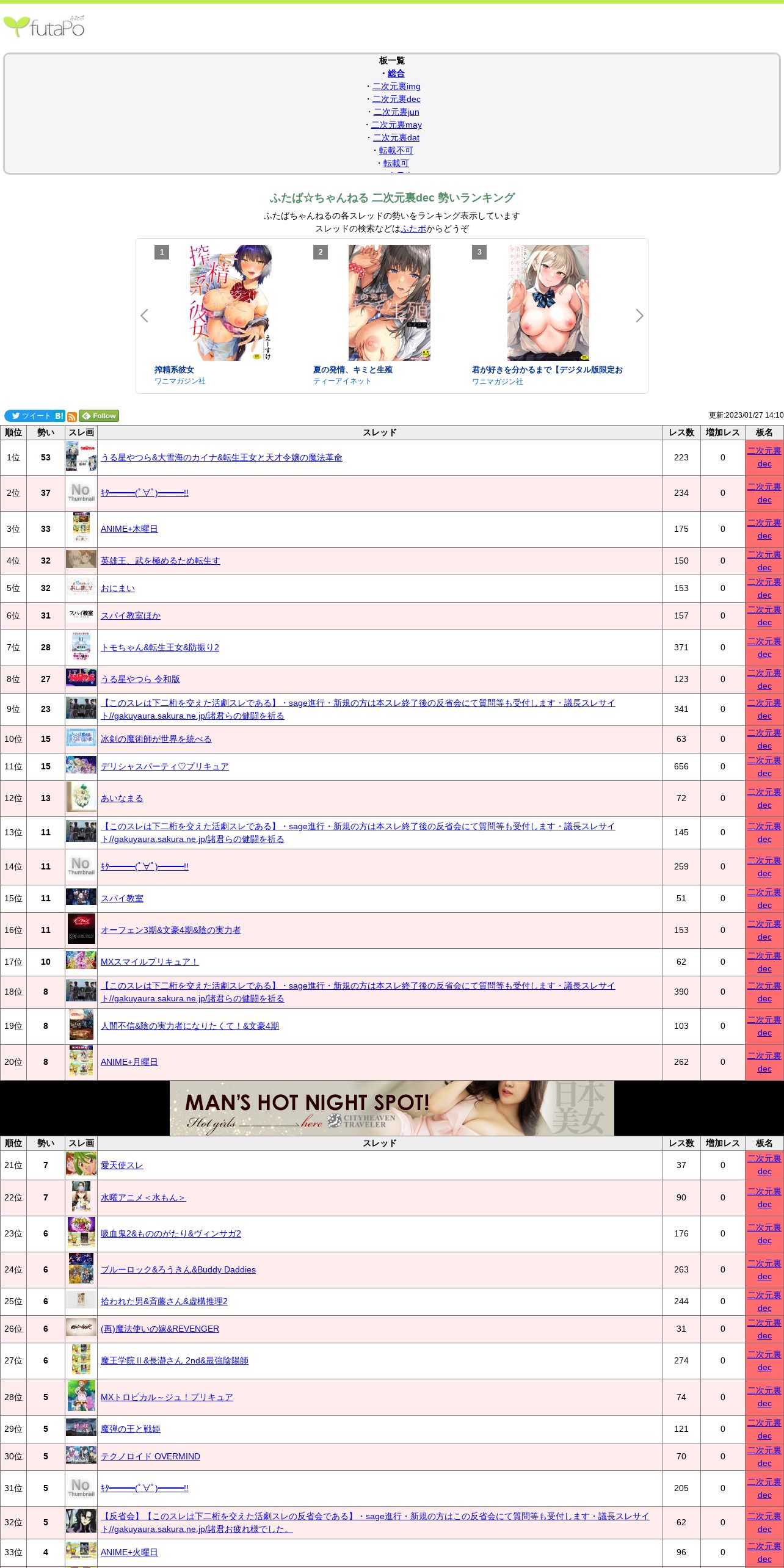Click the レス数 column header in top table
The height and width of the screenshot is (1568, 784).
681,432
